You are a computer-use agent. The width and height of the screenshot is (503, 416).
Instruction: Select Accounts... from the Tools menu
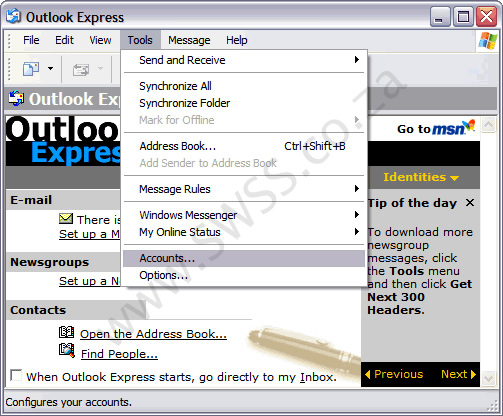pyautogui.click(x=244, y=258)
